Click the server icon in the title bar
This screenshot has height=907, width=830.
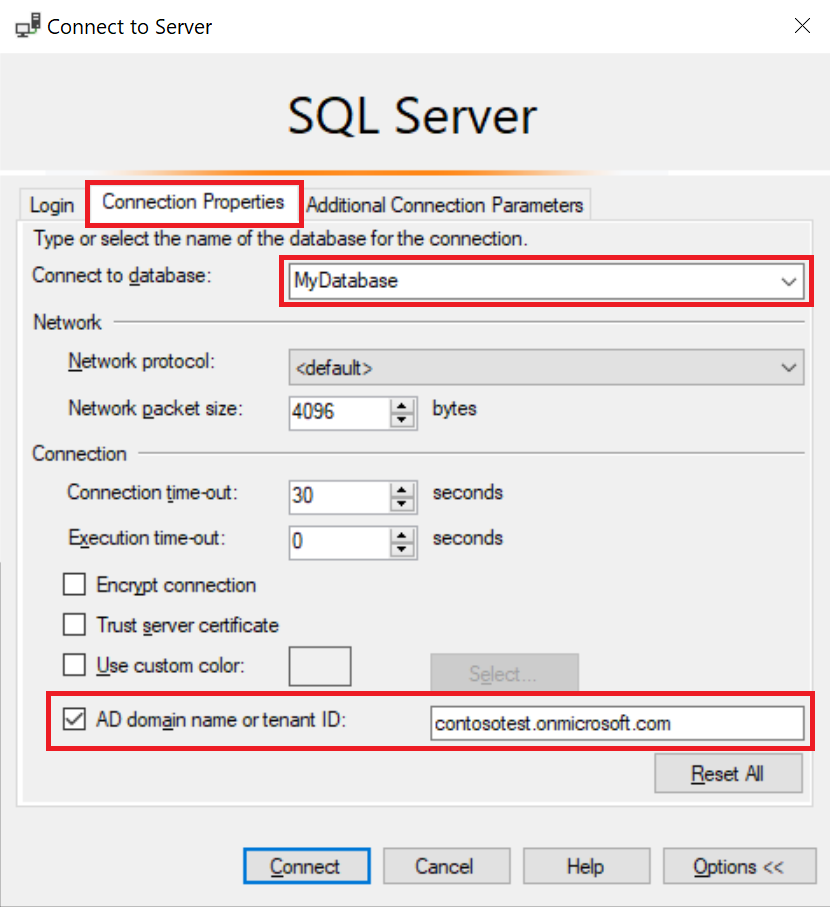coord(26,25)
